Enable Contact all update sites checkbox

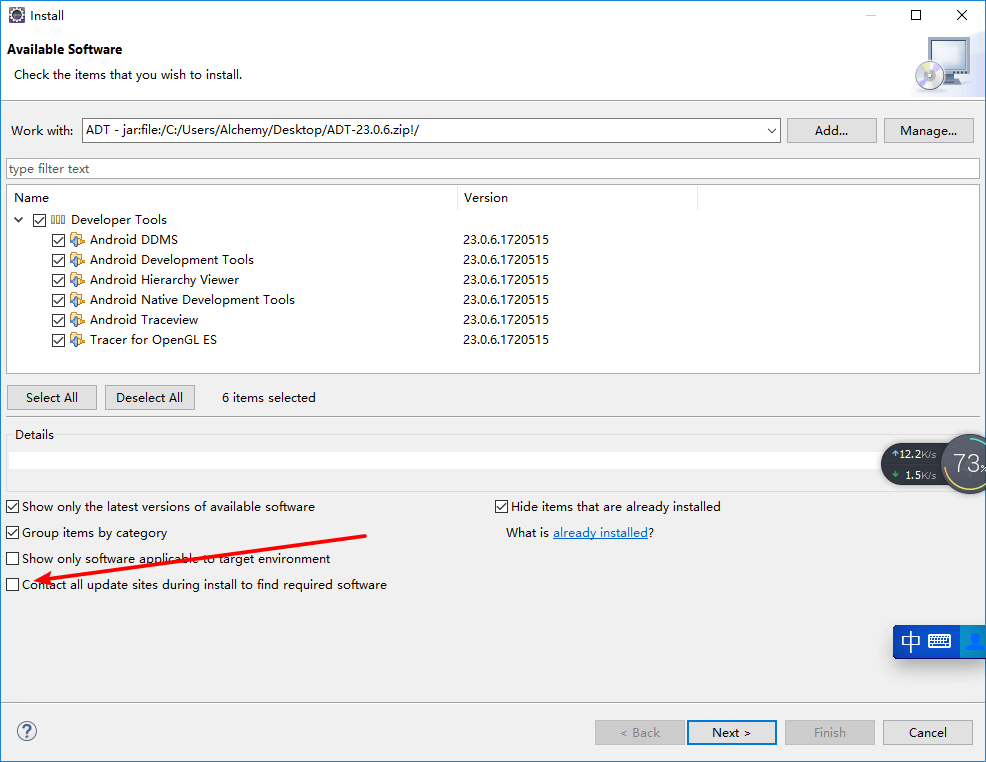pos(13,585)
